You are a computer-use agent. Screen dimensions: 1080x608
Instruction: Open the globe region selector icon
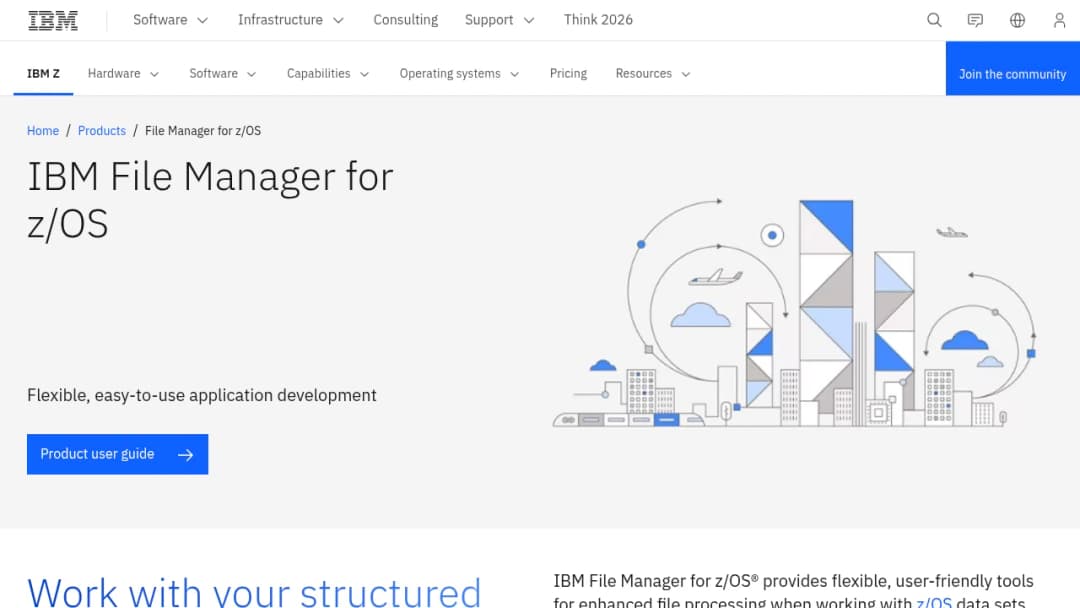[1017, 20]
